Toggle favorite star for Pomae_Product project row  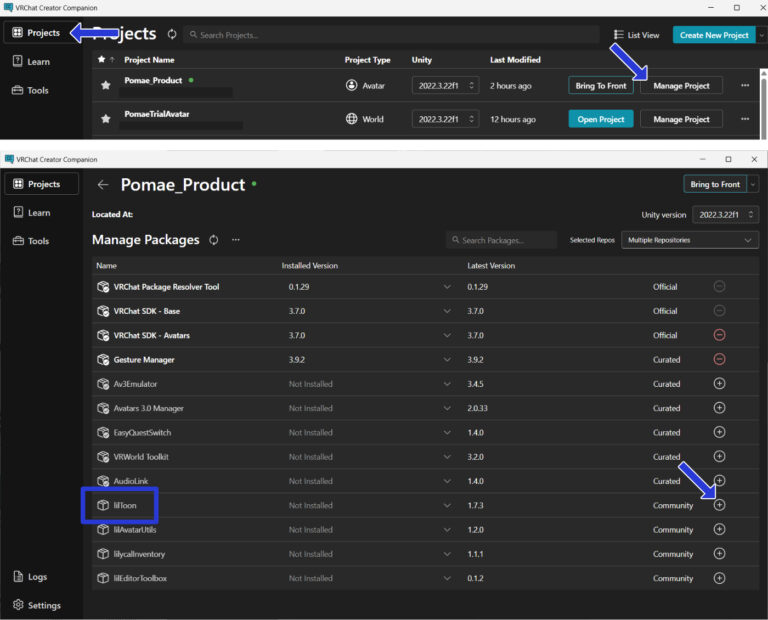pos(105,86)
